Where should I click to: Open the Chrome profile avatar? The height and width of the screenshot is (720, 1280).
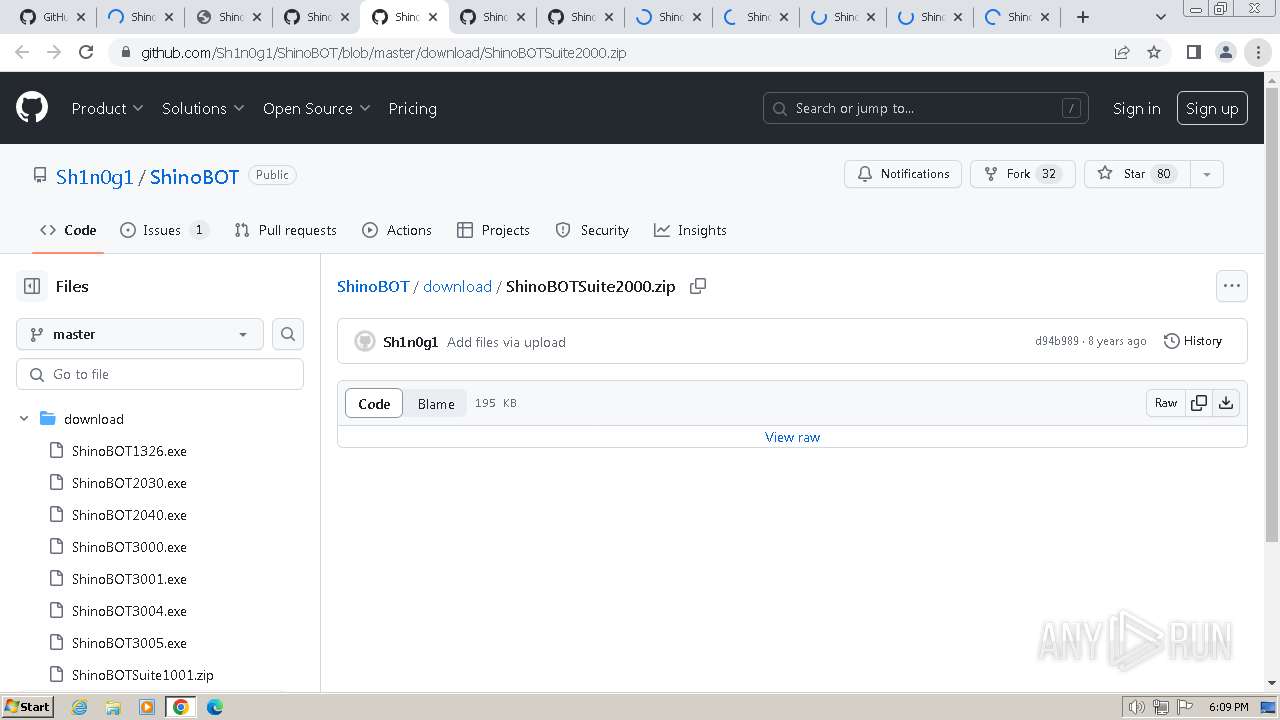pos(1225,52)
